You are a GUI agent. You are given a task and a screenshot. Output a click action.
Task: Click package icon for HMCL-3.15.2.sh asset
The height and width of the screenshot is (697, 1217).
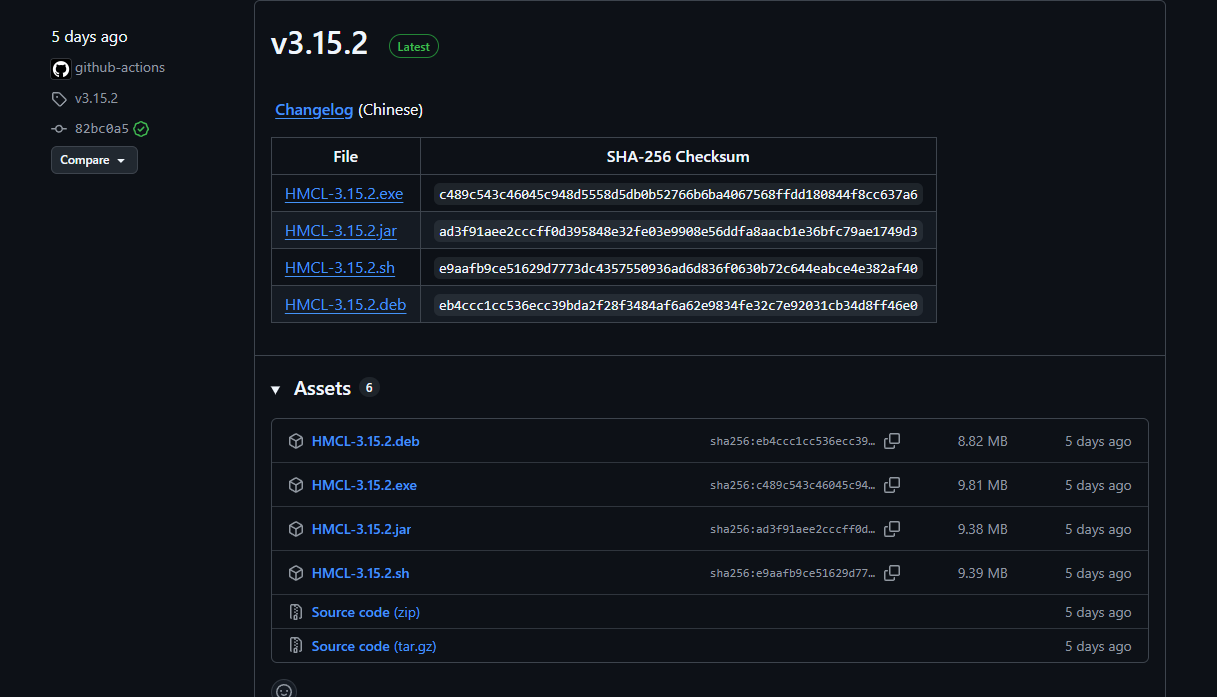[296, 573]
